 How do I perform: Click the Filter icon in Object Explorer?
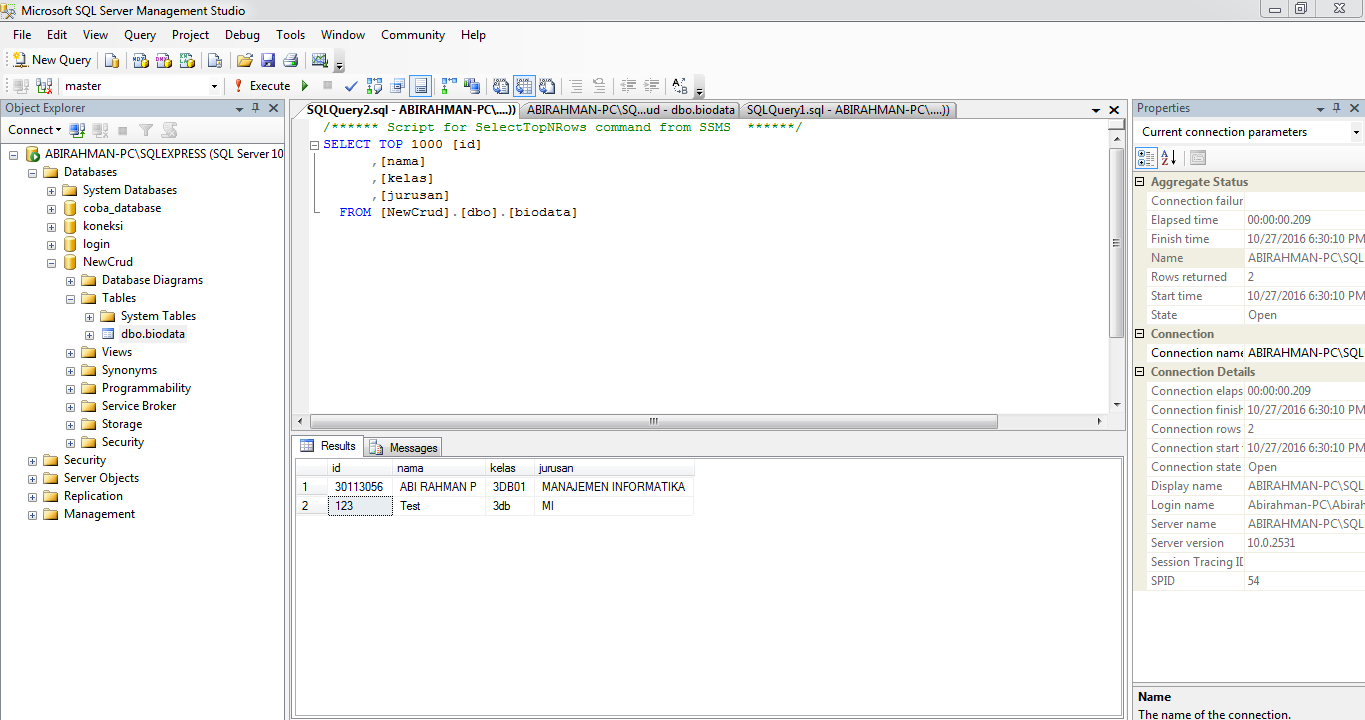[x=147, y=130]
